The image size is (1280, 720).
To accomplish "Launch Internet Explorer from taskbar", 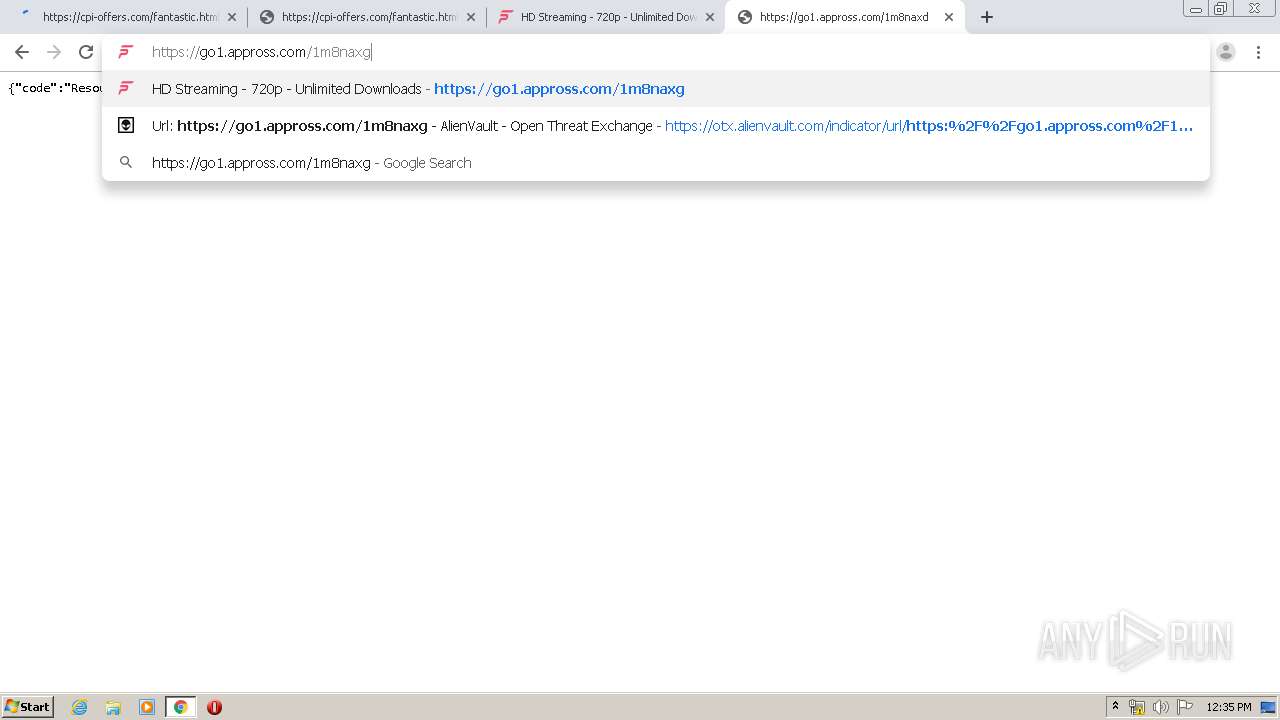I will pos(80,707).
